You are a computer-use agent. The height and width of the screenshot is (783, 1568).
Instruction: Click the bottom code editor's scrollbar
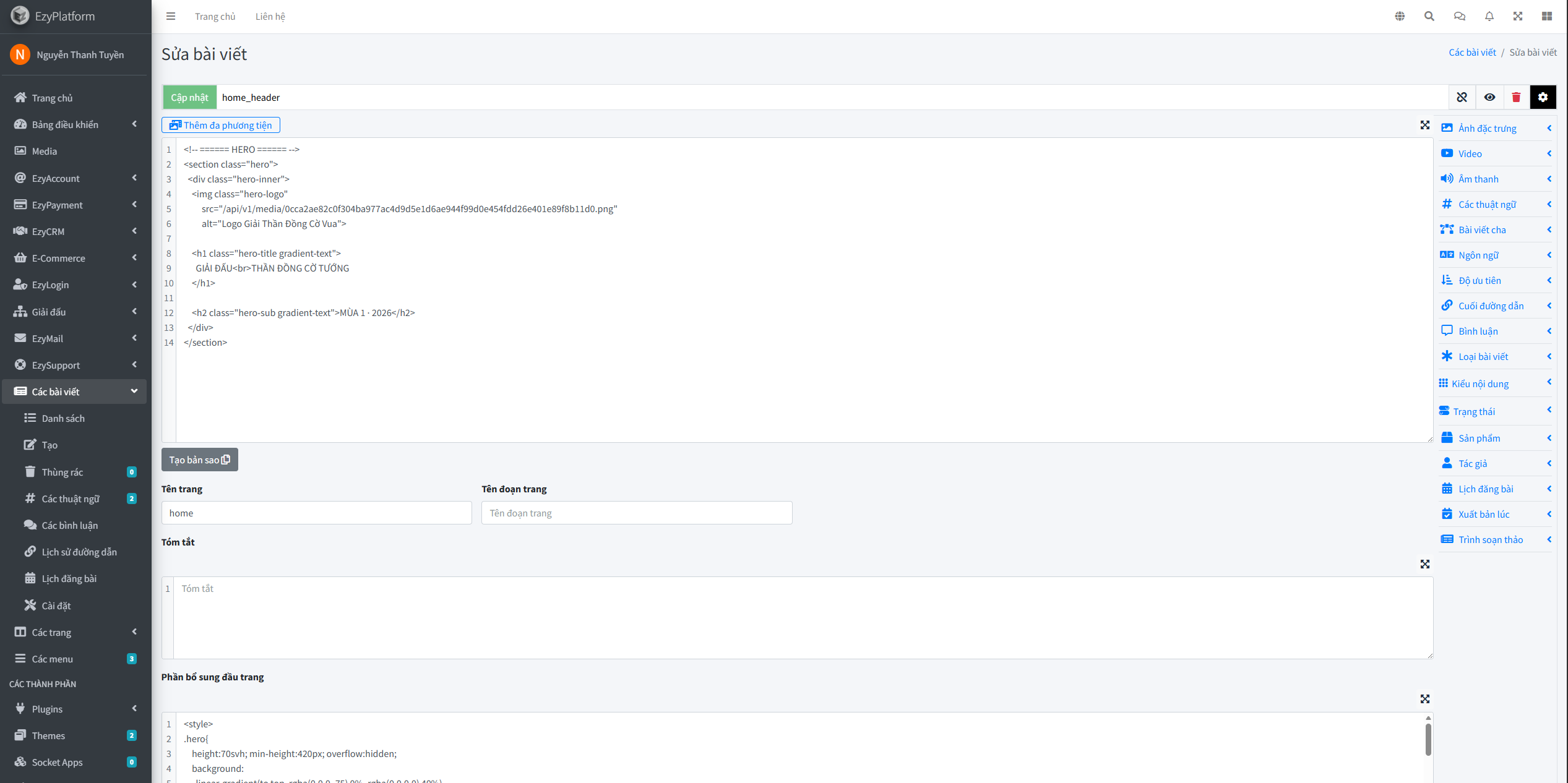1428,739
